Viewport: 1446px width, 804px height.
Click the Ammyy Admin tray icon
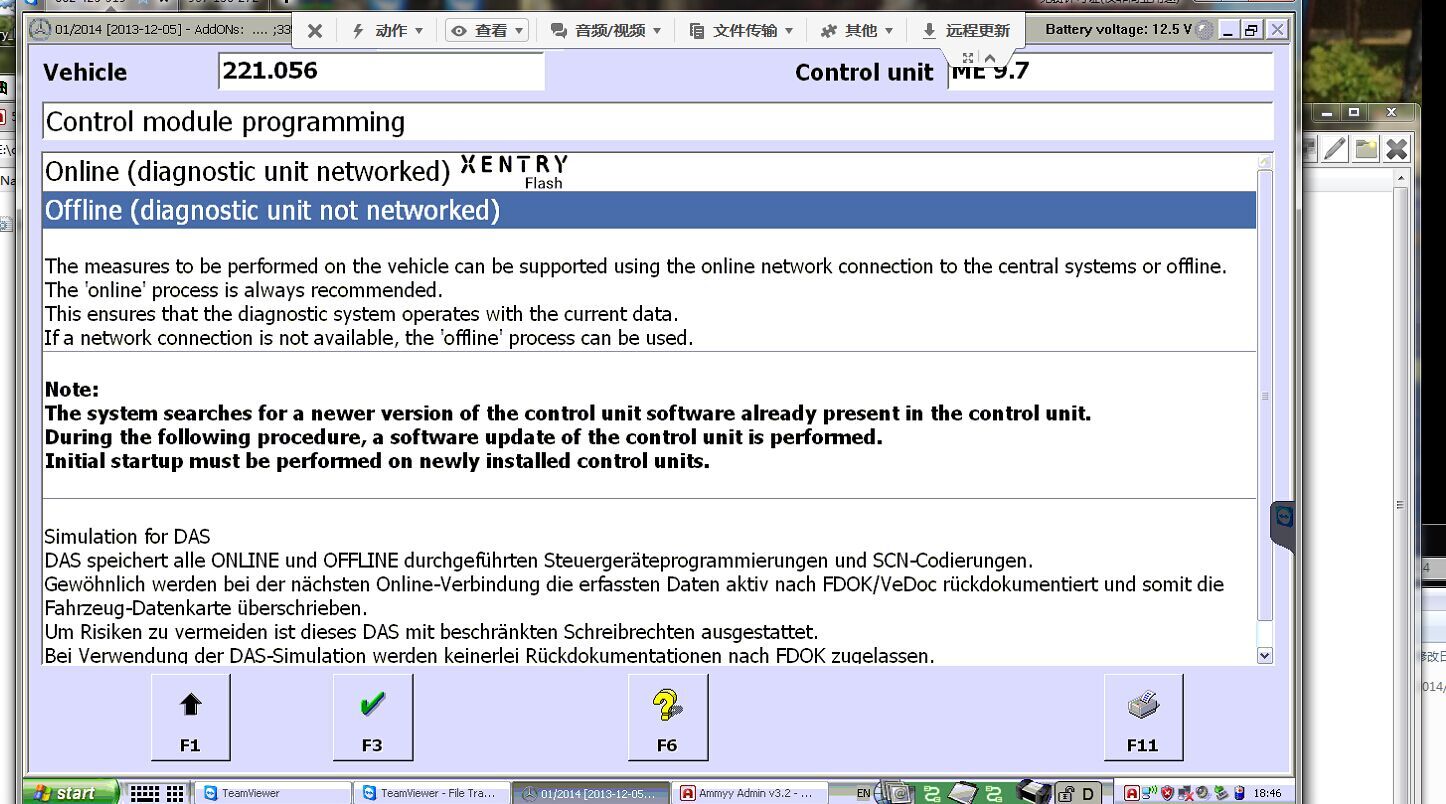tap(1132, 793)
